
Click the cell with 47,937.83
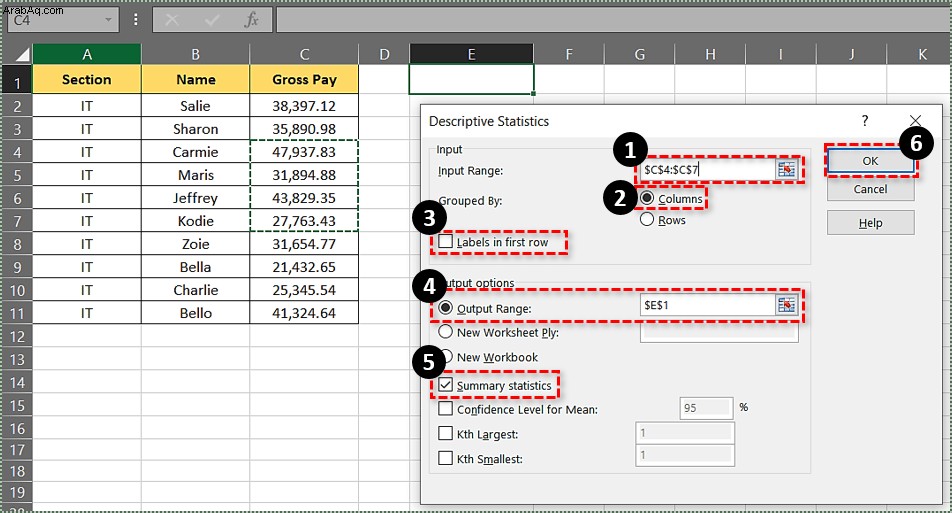(304, 152)
